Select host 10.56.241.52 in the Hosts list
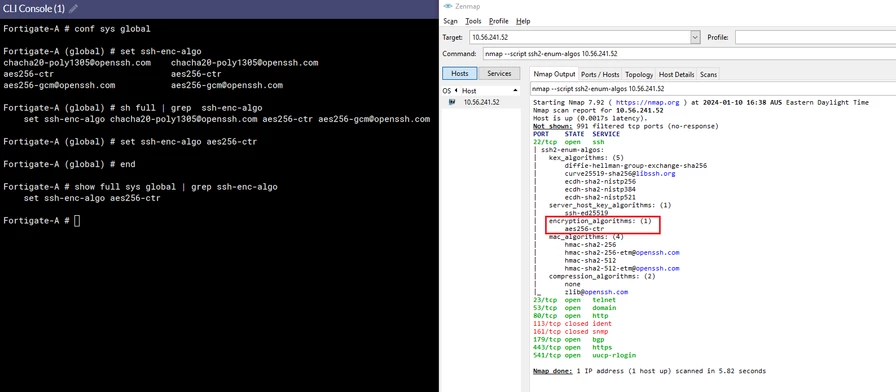The width and height of the screenshot is (896, 392). point(481,102)
